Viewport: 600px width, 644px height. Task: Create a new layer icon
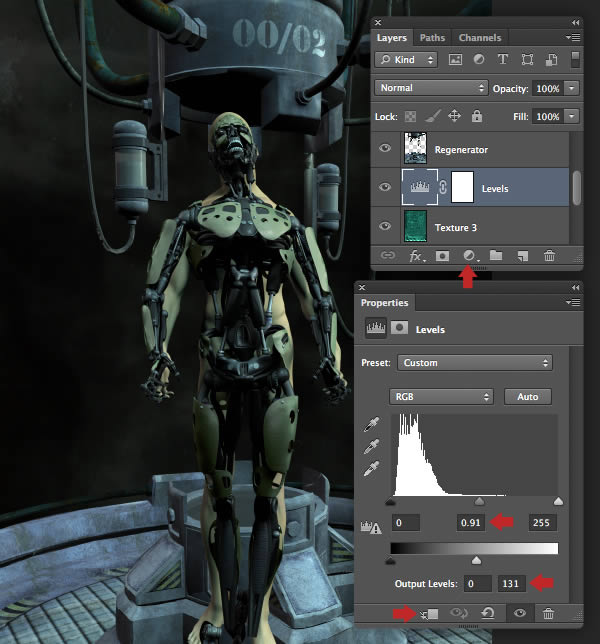coord(522,256)
